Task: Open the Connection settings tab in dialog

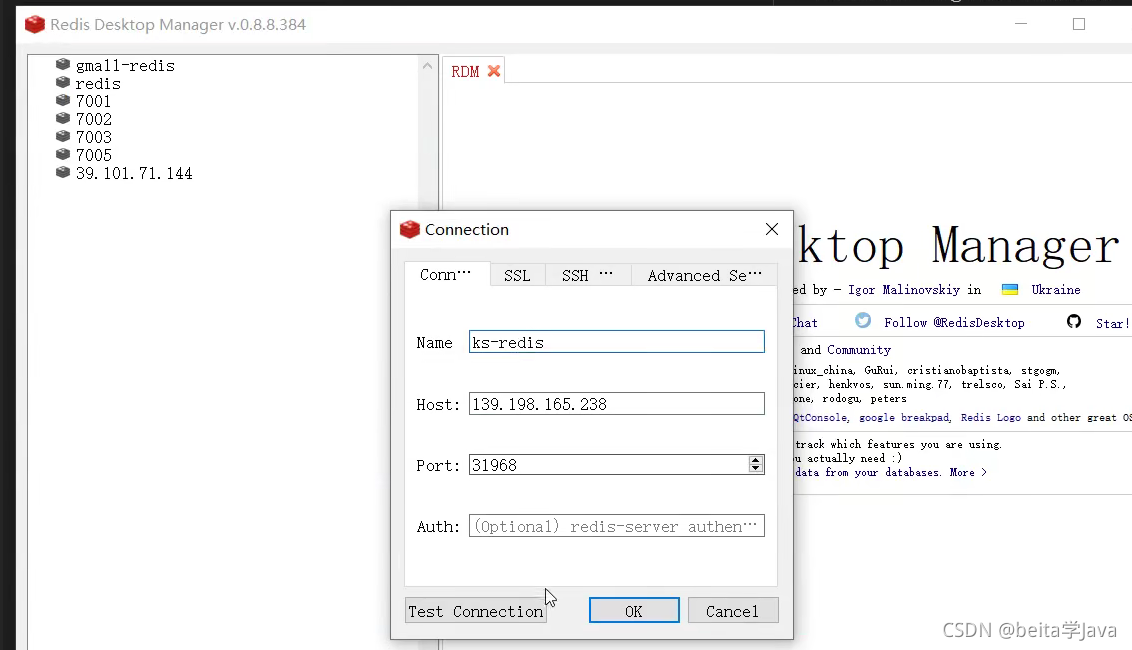Action: [447, 274]
